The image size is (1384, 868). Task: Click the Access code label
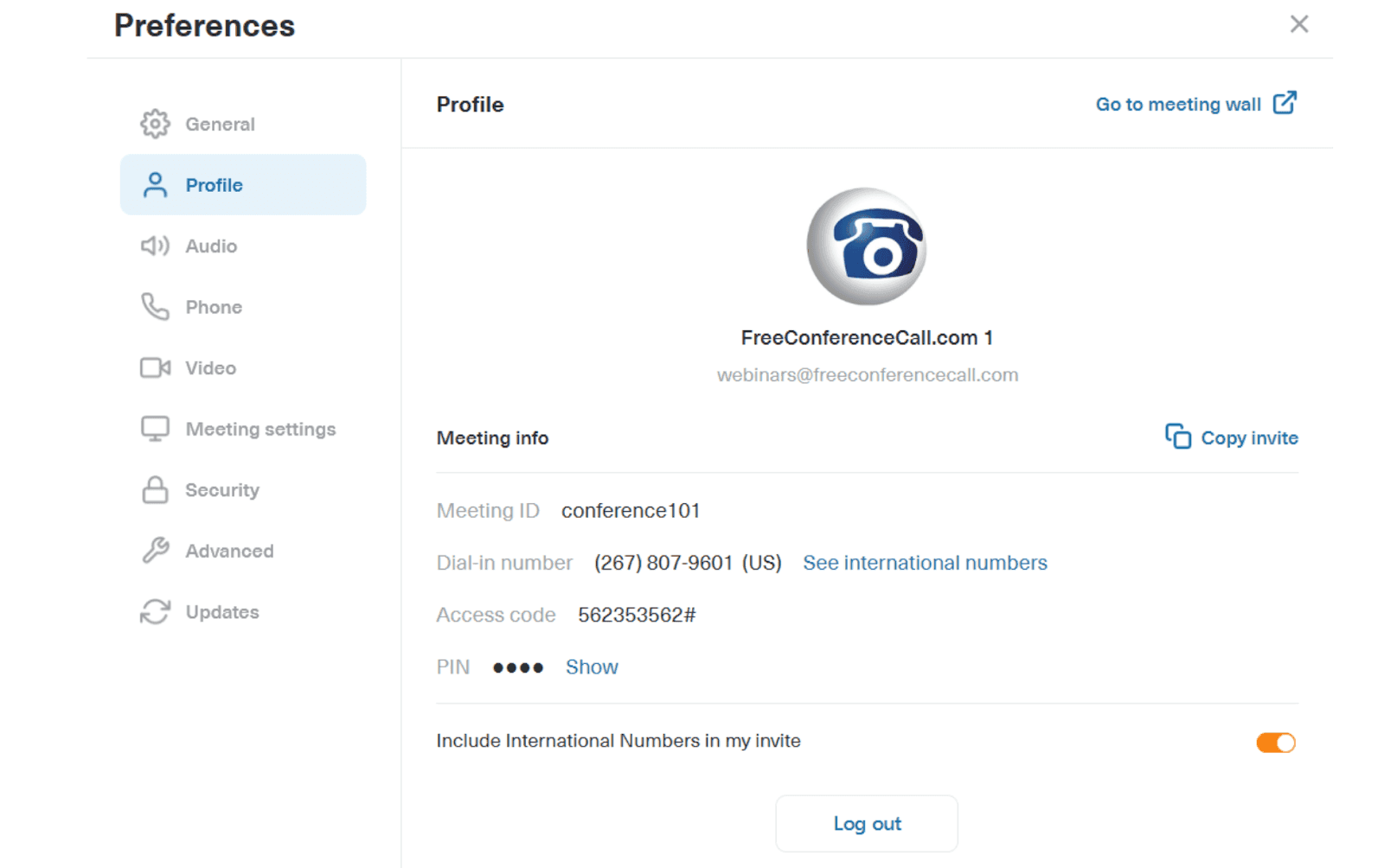point(496,615)
